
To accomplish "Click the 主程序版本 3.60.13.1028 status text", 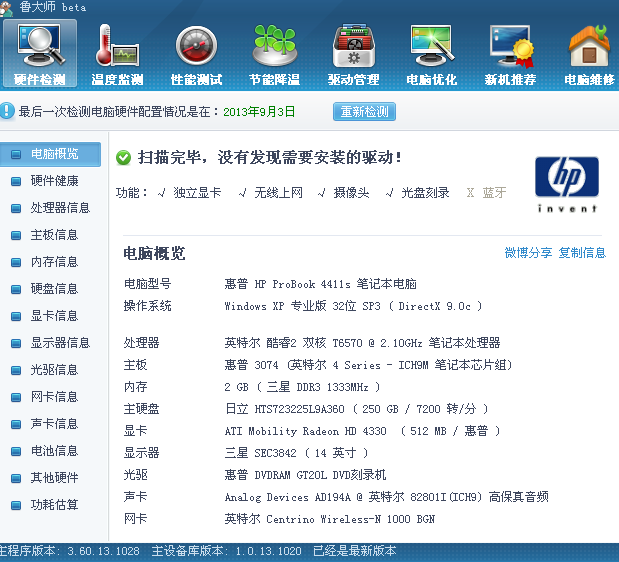I will 69,551.
